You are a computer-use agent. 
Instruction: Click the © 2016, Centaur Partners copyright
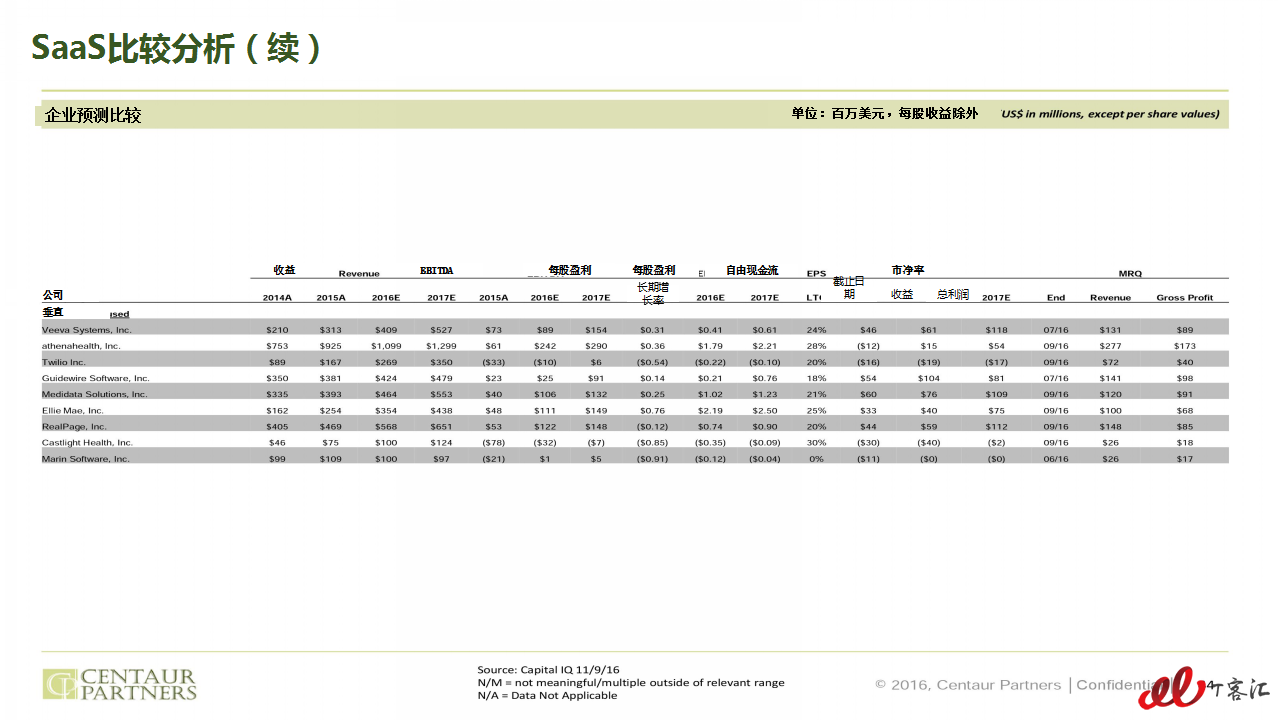tap(968, 685)
